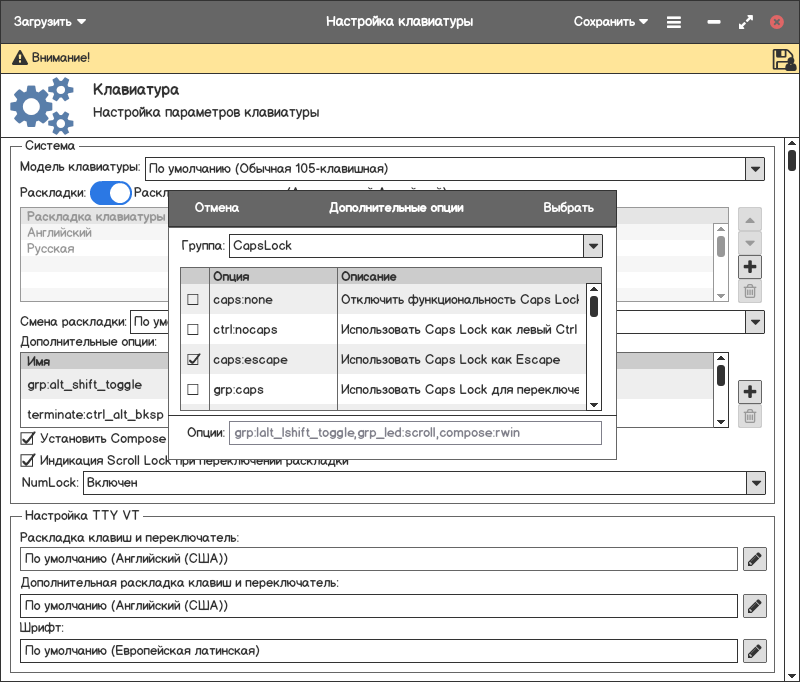The width and height of the screenshot is (800, 682).
Task: Edit additional TTY layout with pencil icon
Action: [755, 605]
